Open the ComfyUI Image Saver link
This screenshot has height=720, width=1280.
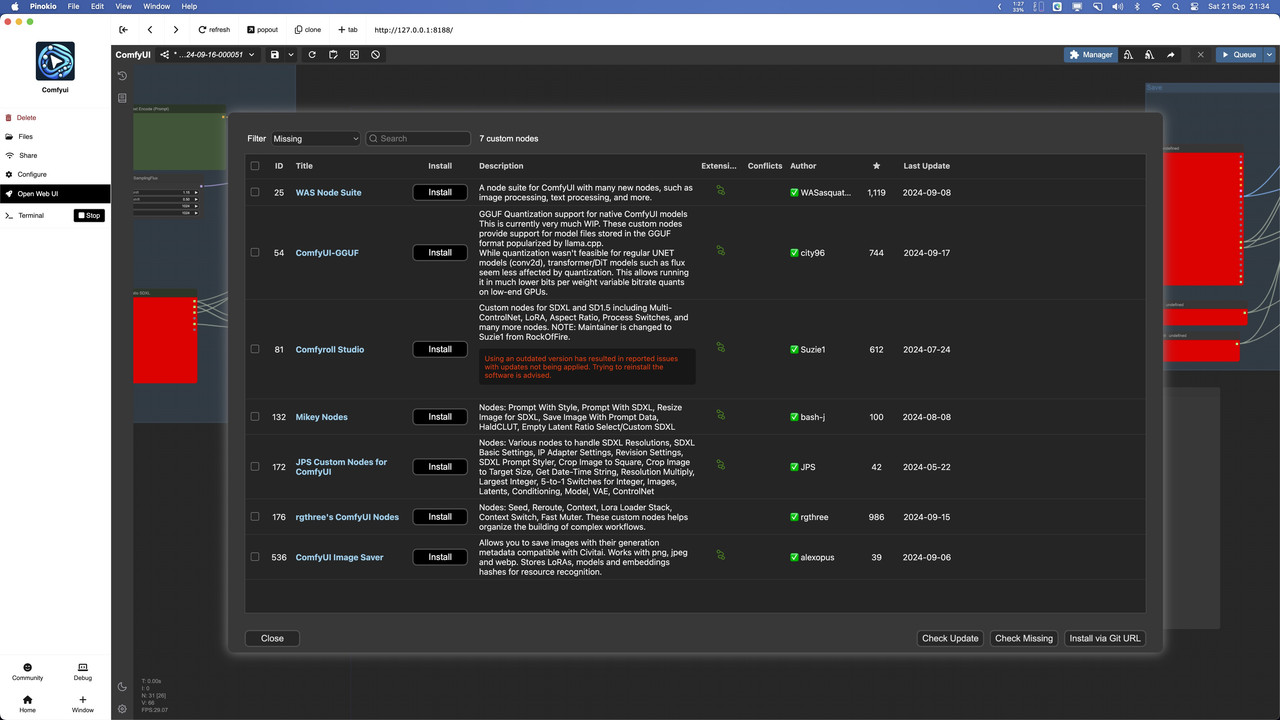tap(339, 557)
